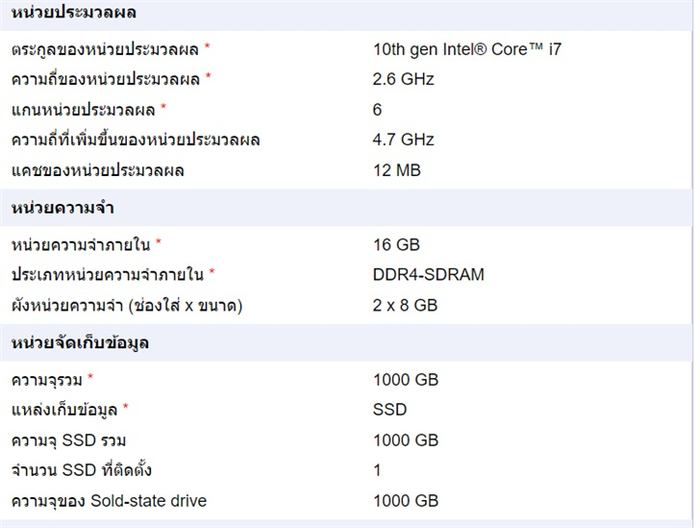Select the DDR4-SDRAM memory type value
This screenshot has height=528, width=700.
click(x=428, y=274)
